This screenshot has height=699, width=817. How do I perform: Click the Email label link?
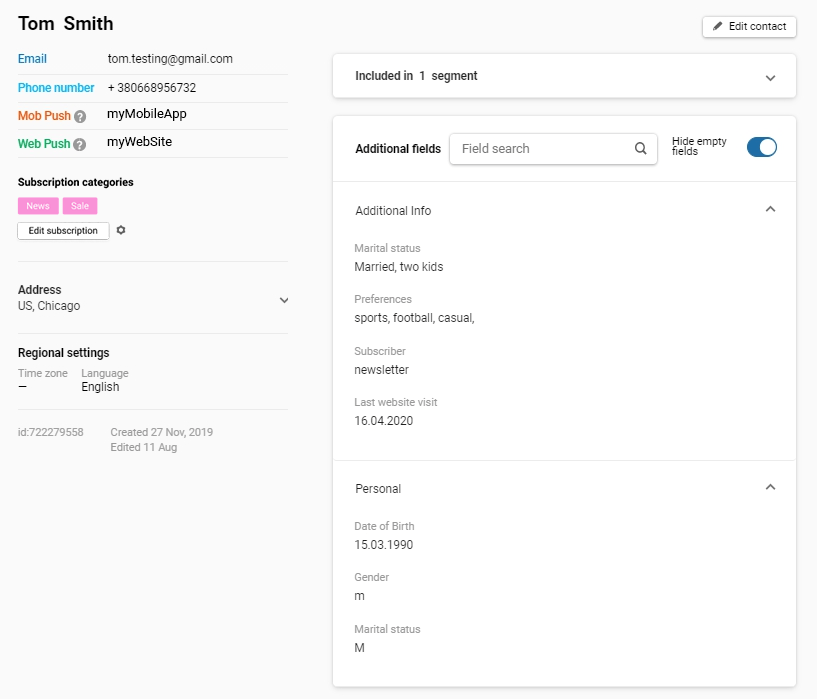point(32,59)
